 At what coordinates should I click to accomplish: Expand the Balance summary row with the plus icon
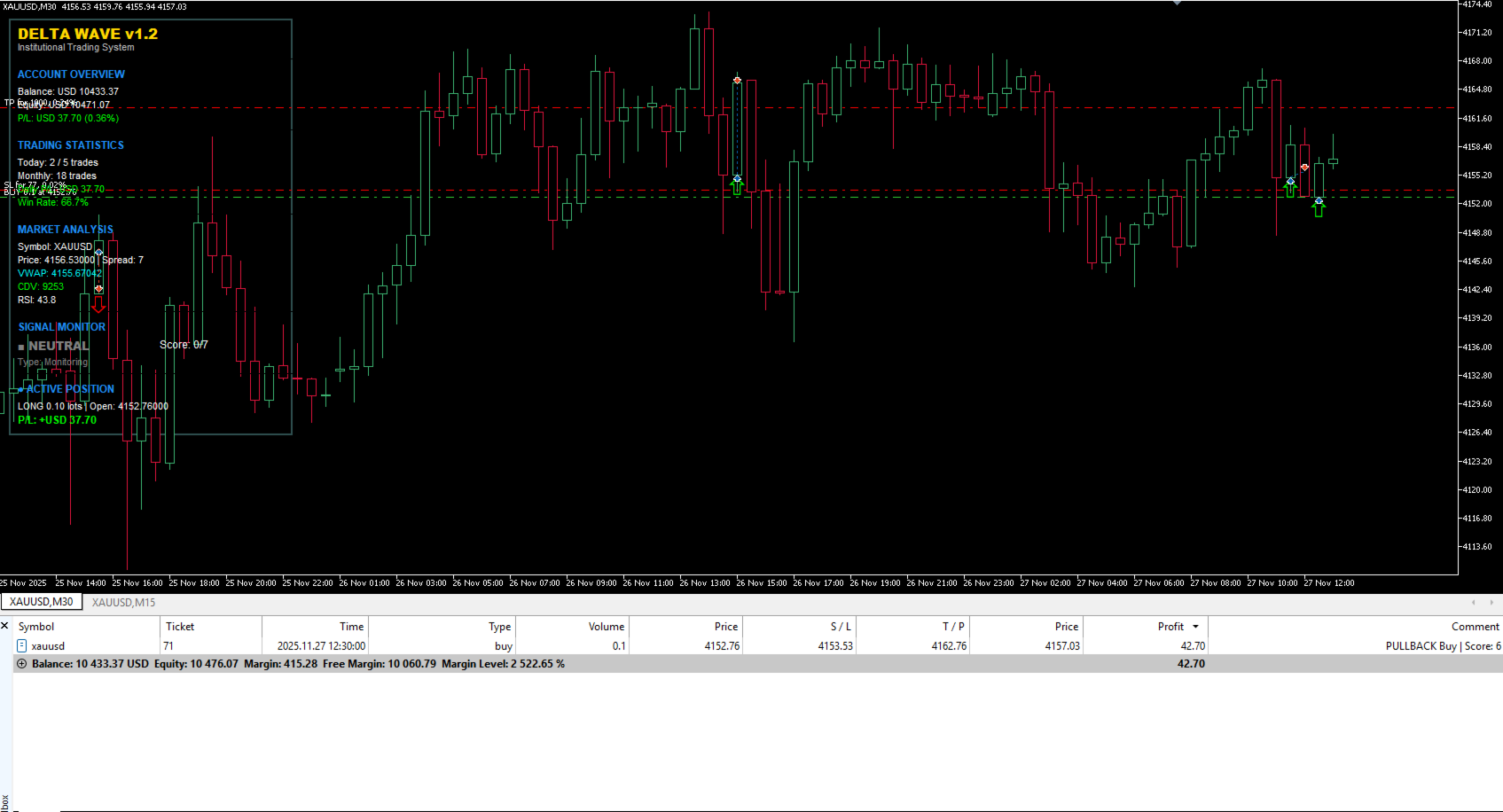click(21, 663)
